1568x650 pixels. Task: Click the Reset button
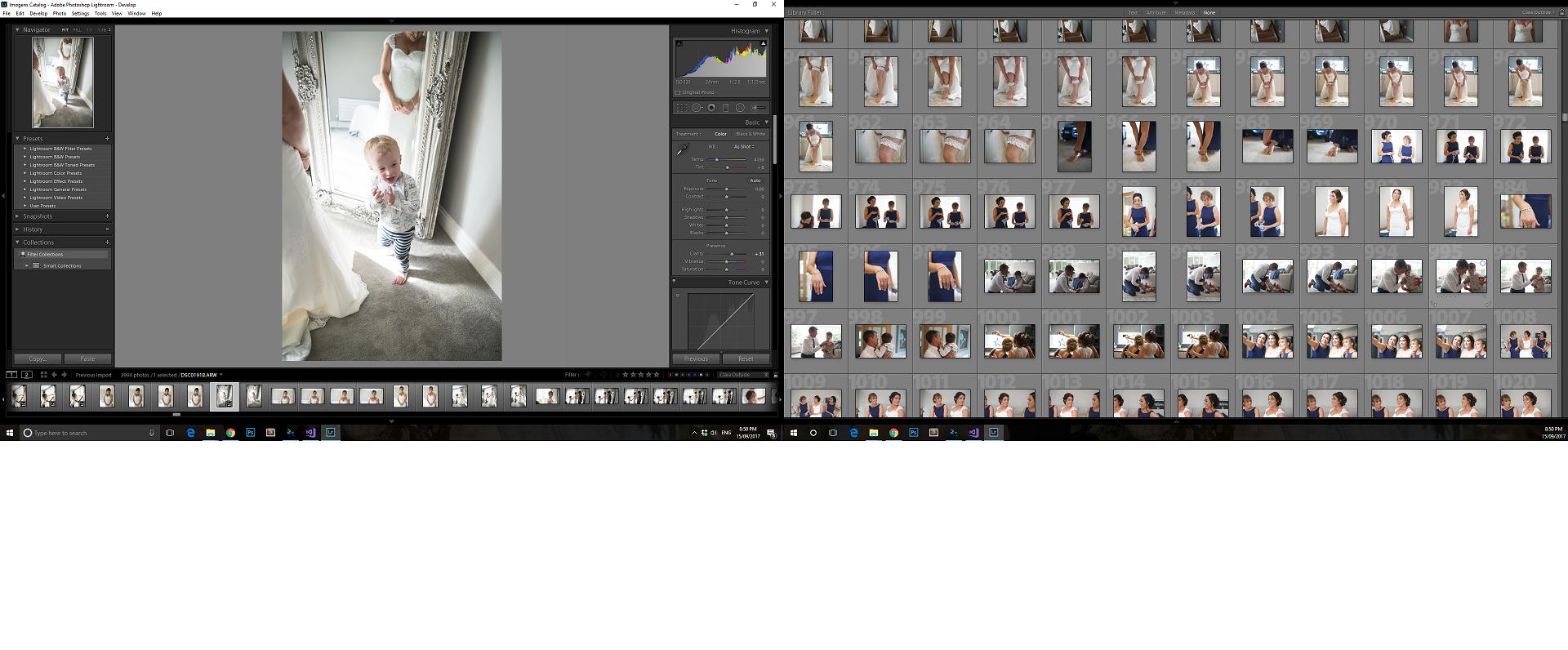tap(746, 358)
